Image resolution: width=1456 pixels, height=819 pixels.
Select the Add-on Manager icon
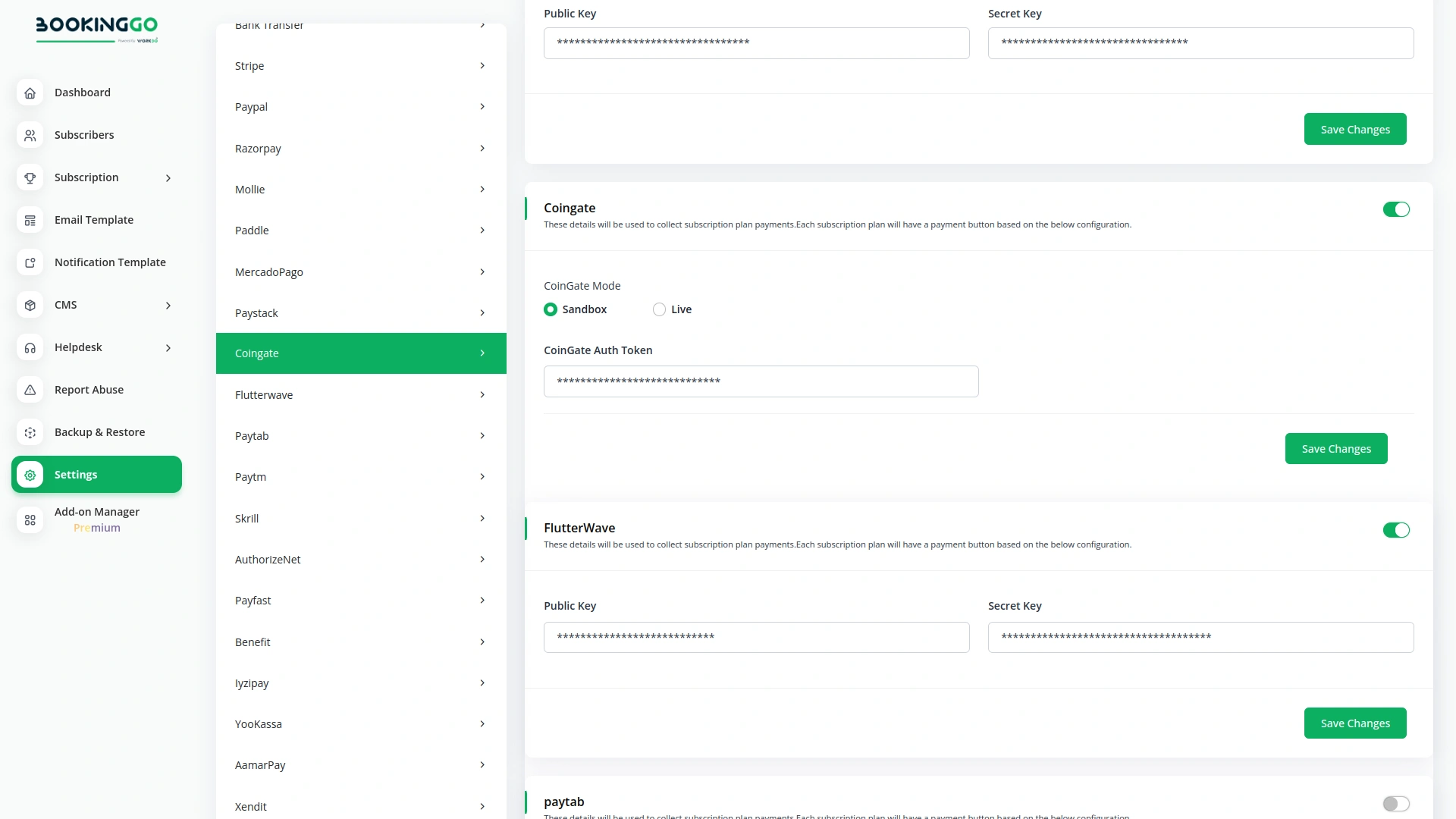pyautogui.click(x=30, y=520)
